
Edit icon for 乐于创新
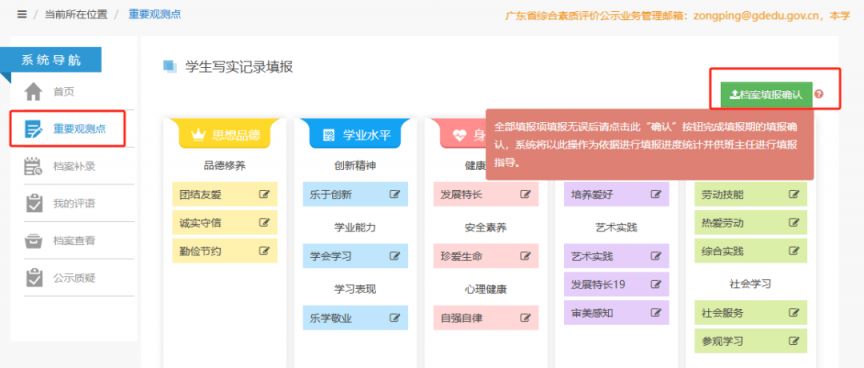pyautogui.click(x=395, y=194)
